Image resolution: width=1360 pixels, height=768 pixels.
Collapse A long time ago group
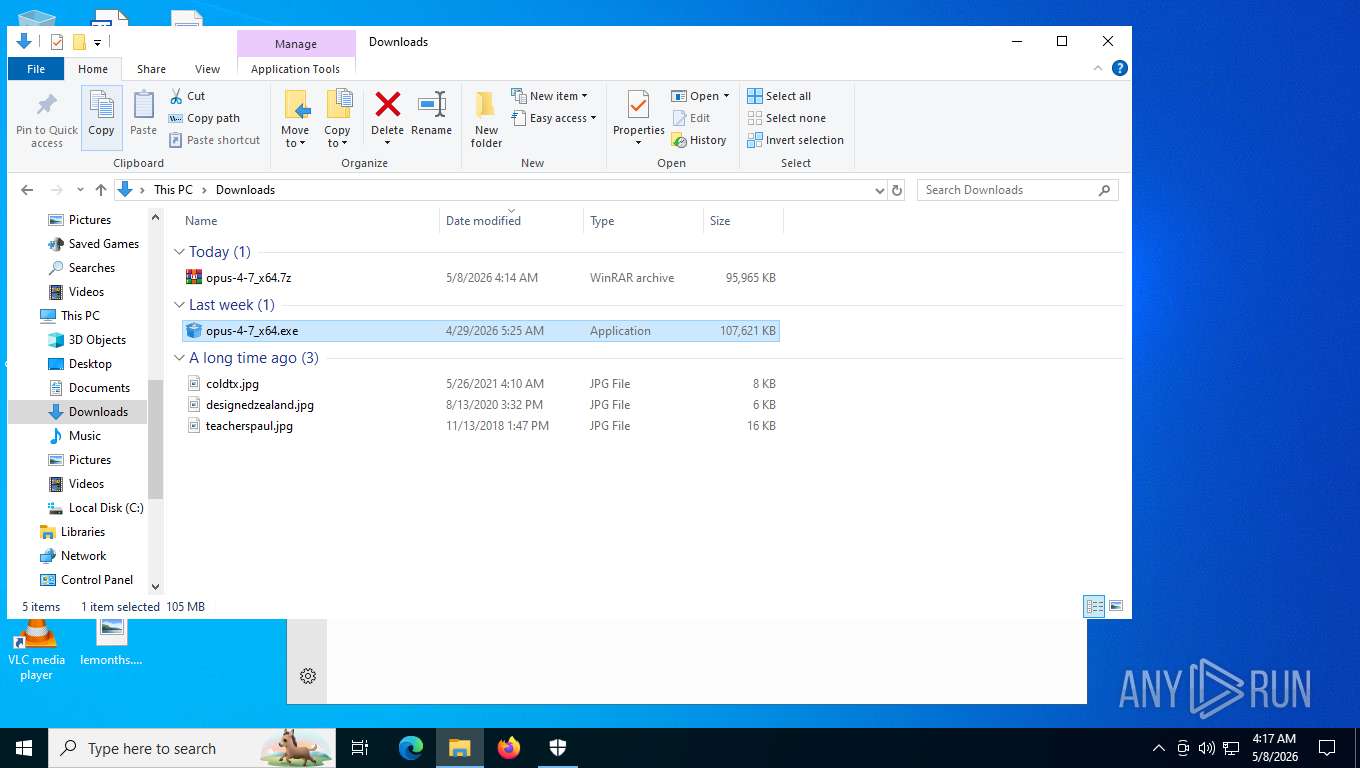coord(180,358)
